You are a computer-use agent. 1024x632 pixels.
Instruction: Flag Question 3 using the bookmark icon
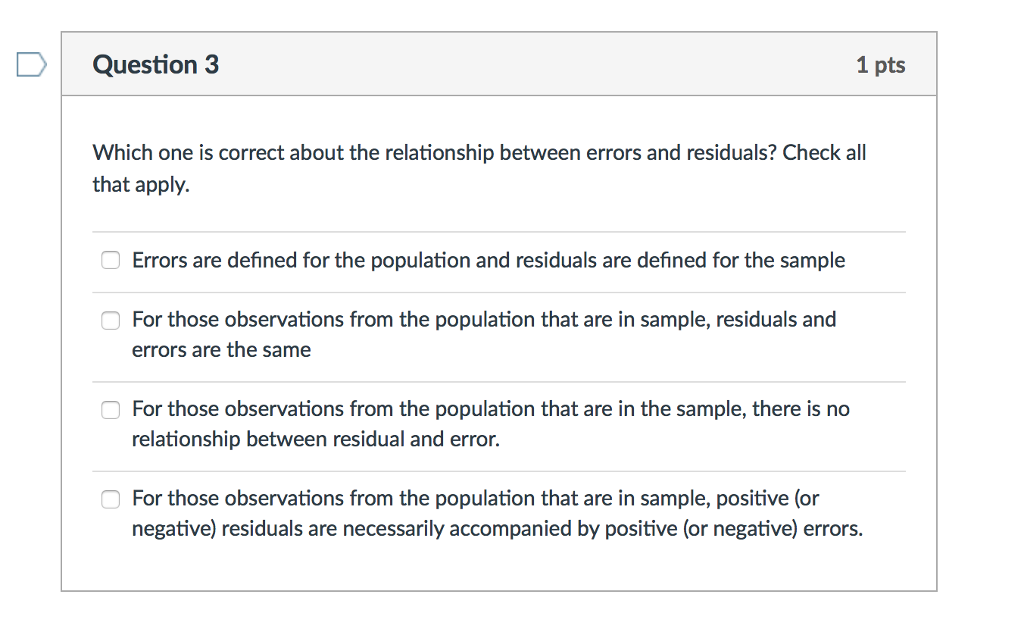31,65
